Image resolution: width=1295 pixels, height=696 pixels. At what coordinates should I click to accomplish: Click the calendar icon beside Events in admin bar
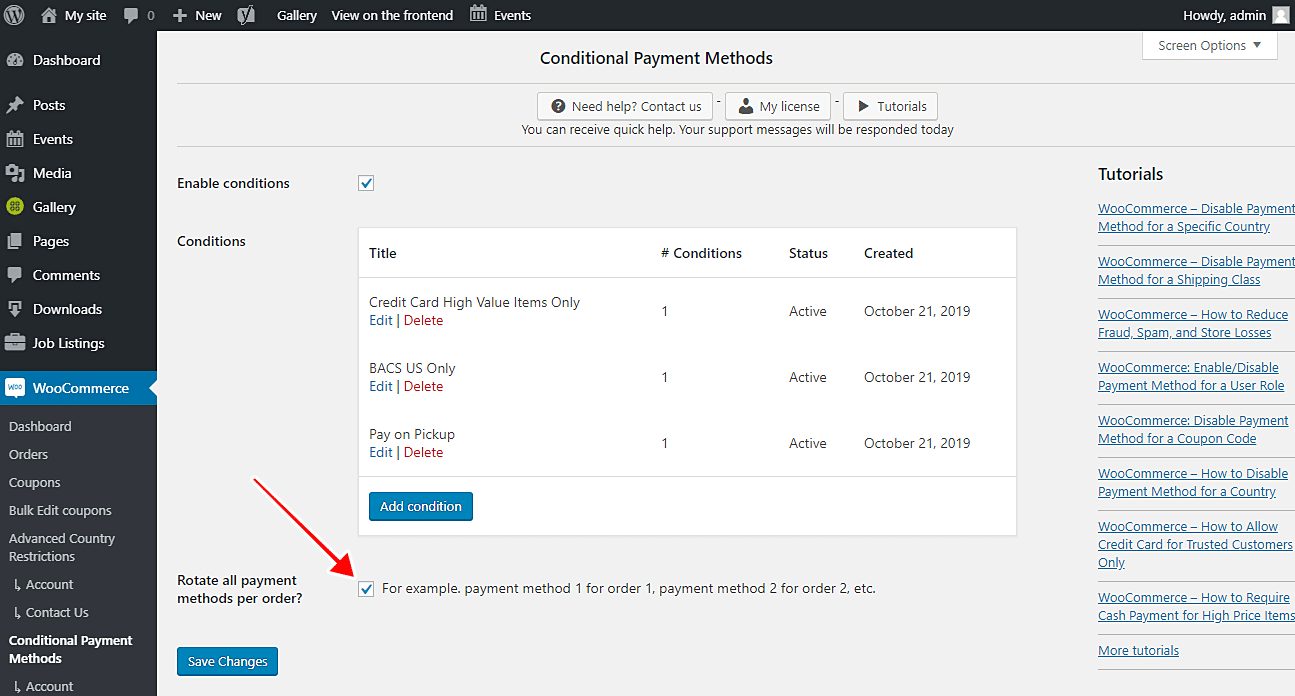(479, 14)
